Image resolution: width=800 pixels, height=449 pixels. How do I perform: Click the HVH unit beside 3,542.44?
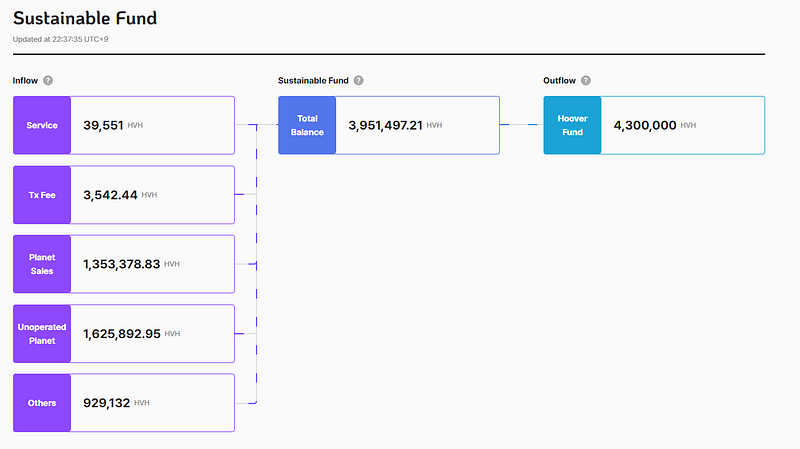tap(149, 195)
